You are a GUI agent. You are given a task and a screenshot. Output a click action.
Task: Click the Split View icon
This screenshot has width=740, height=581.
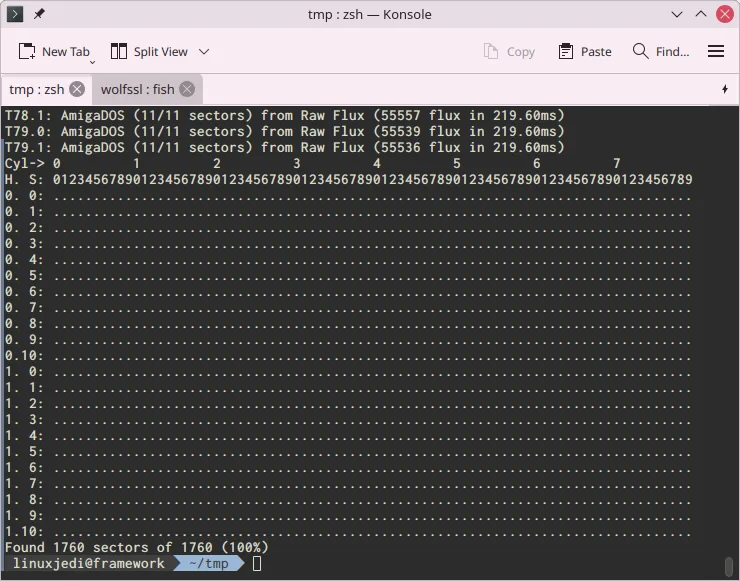(118, 51)
